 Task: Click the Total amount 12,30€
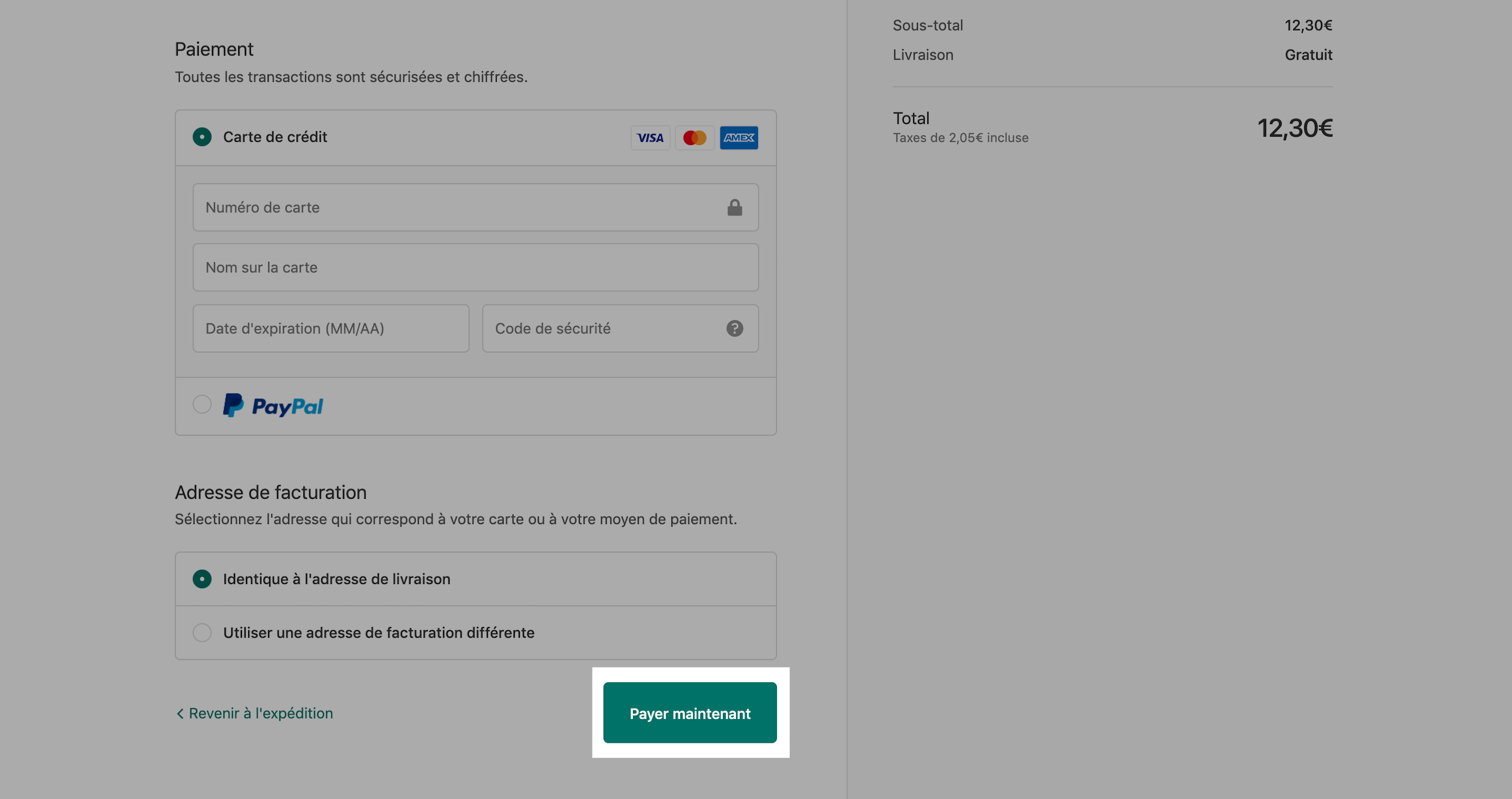pos(1295,128)
